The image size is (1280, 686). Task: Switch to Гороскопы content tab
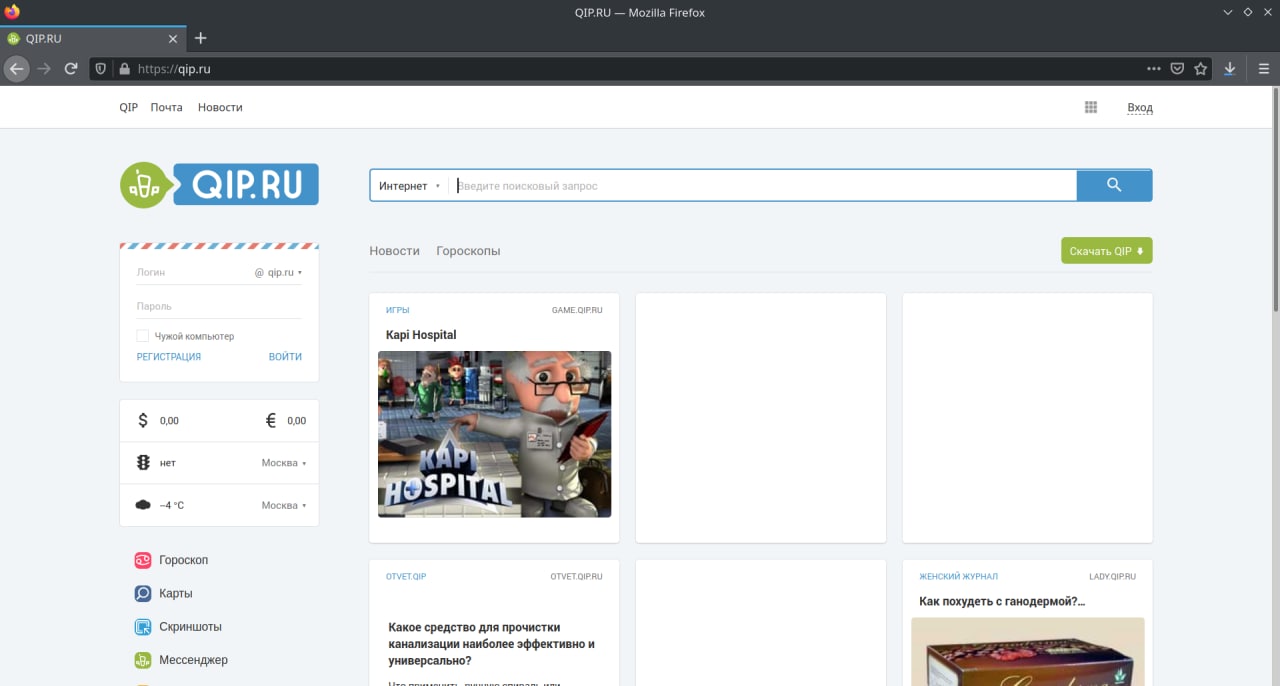click(468, 251)
